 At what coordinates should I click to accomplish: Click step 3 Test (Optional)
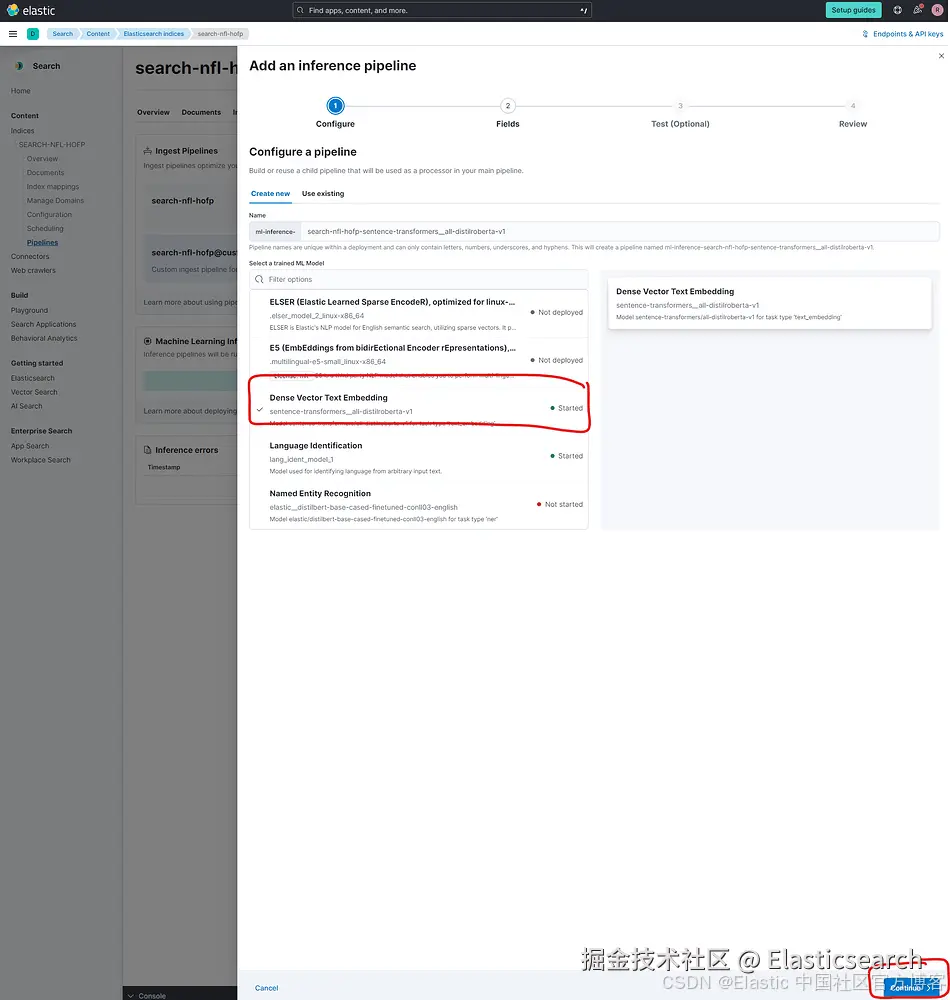pyautogui.click(x=680, y=114)
